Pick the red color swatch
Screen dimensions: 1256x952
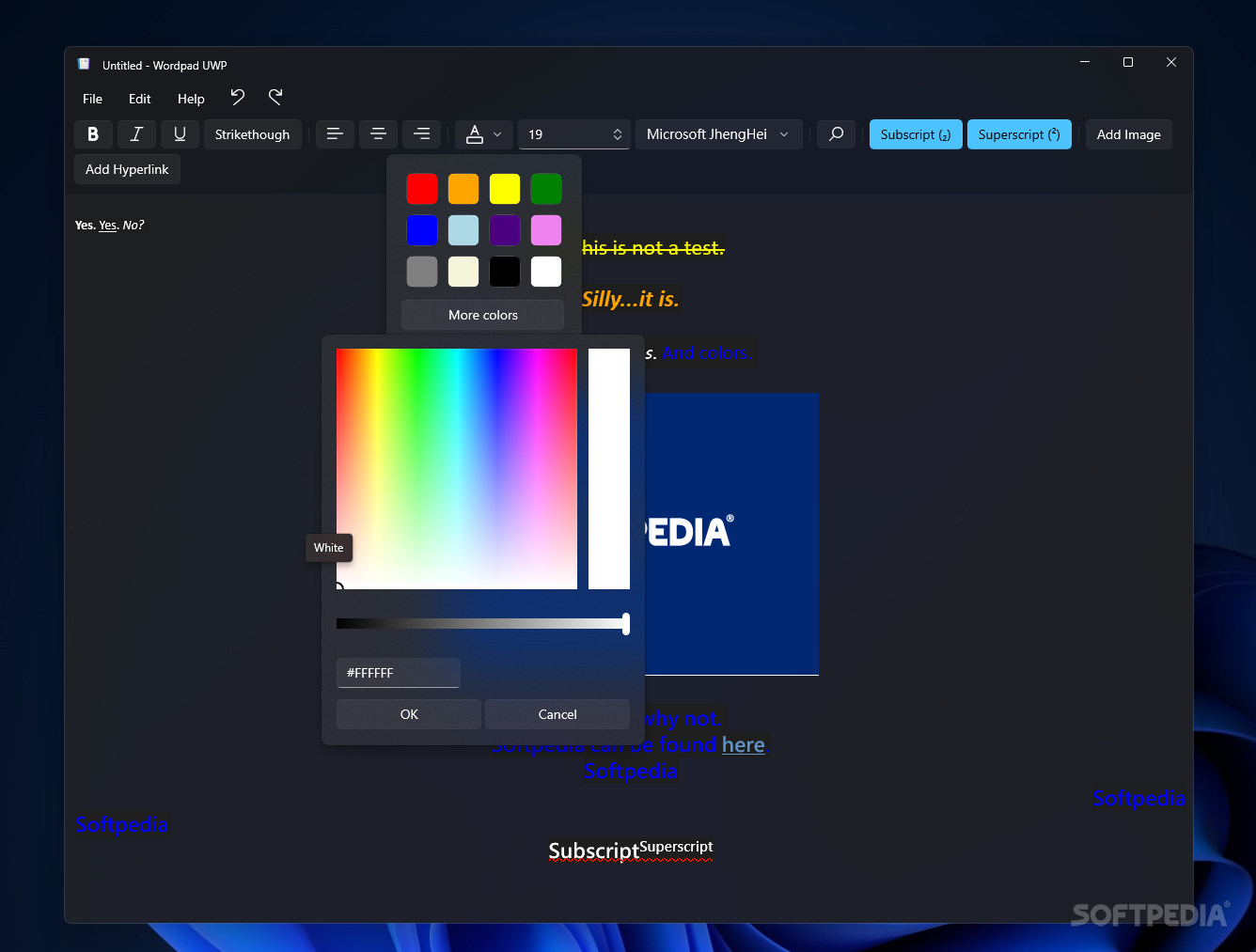(422, 189)
